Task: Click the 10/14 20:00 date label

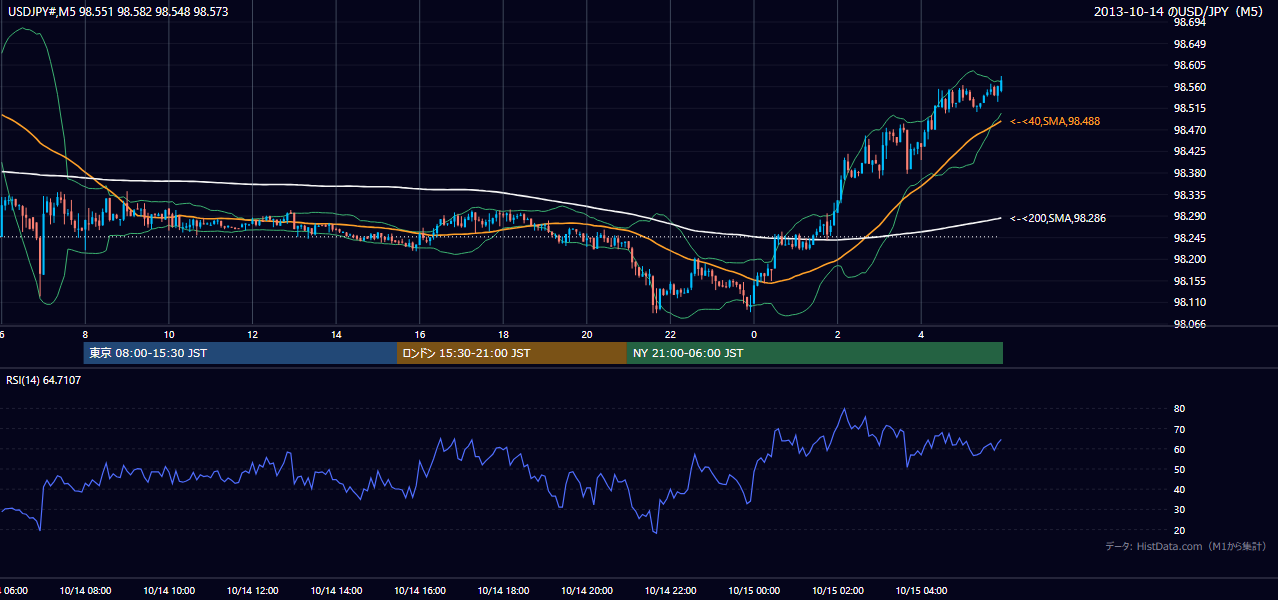Action: coord(587,591)
